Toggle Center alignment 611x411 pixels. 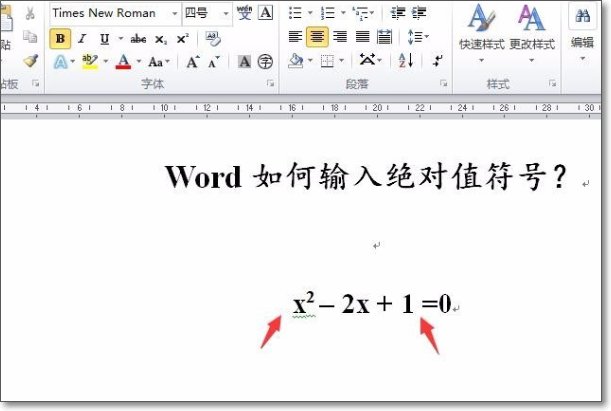[317, 37]
